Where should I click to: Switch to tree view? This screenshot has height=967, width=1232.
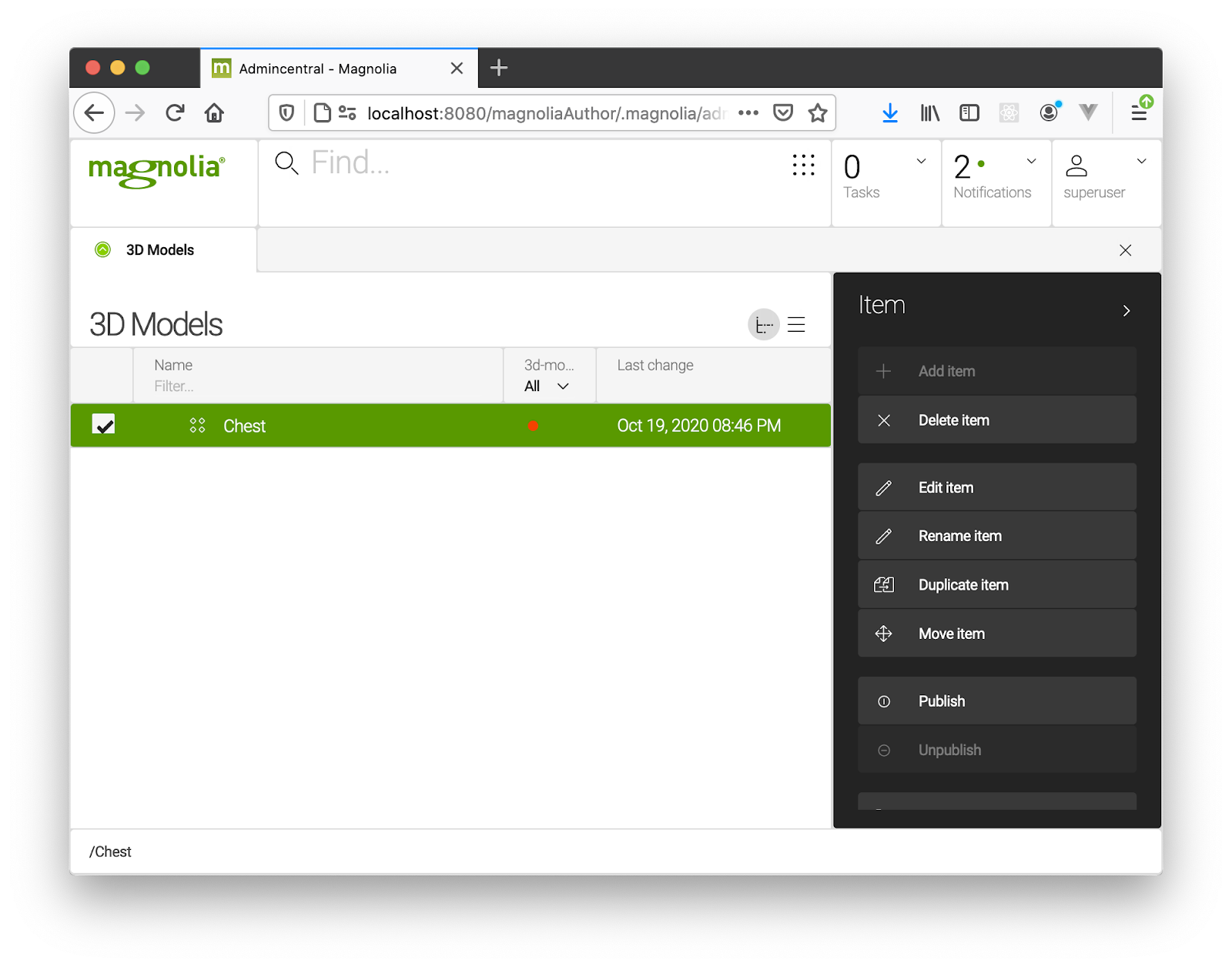point(763,325)
